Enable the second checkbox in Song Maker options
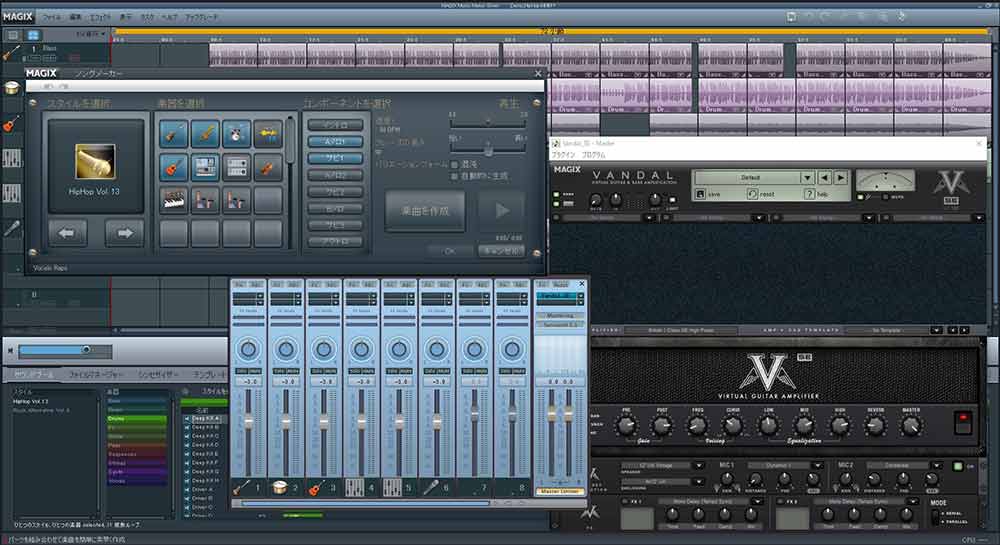This screenshot has height=545, width=1000. coord(456,175)
